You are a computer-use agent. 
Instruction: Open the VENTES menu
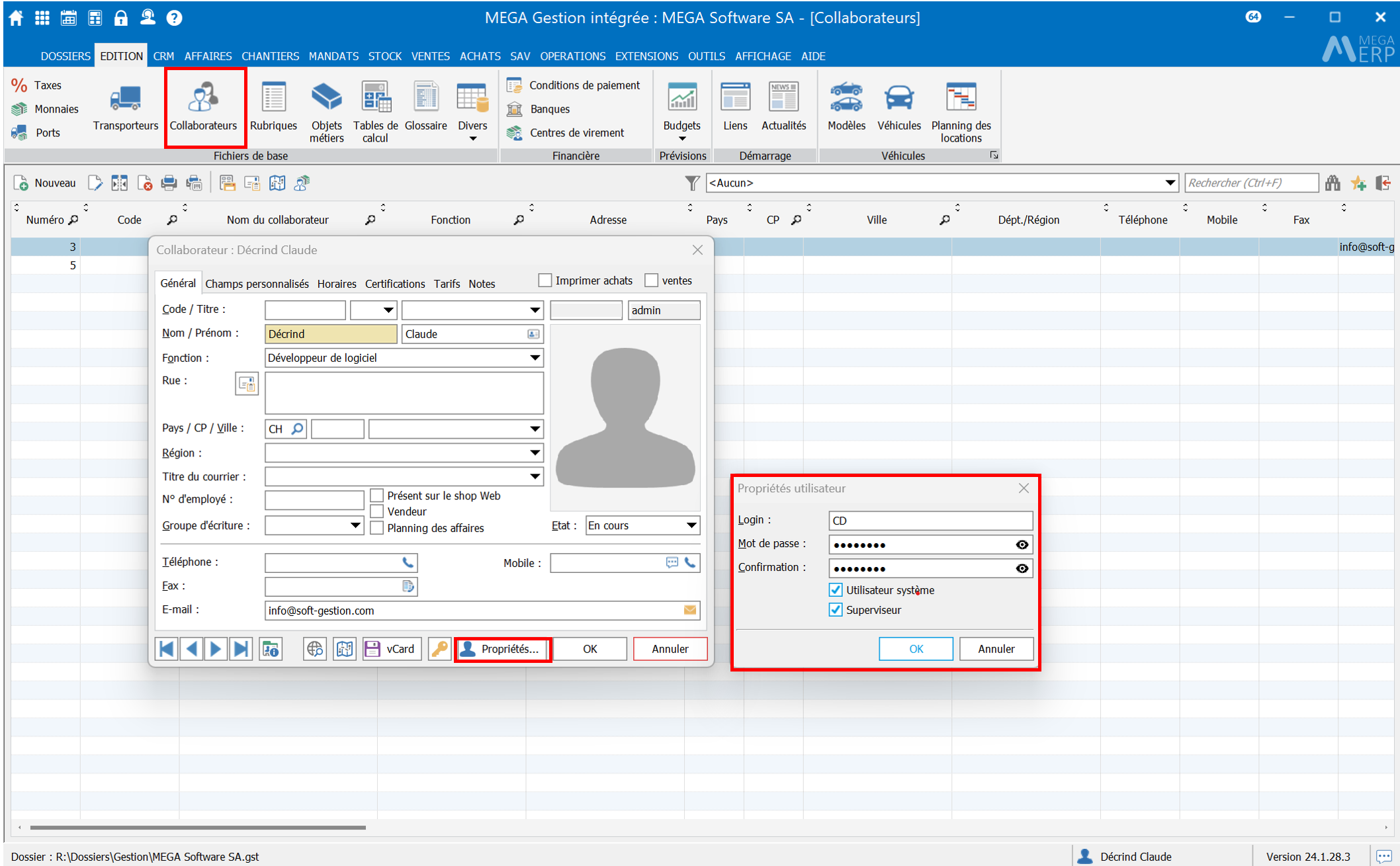pyautogui.click(x=430, y=56)
